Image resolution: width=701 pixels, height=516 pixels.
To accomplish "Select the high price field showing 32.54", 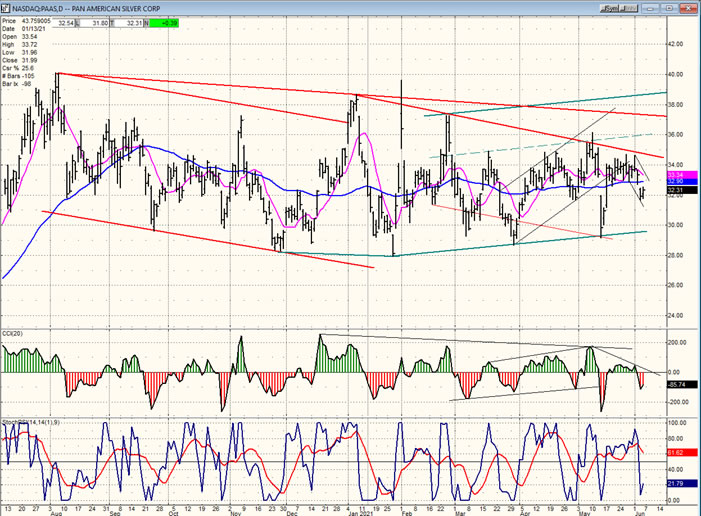I will (x=70, y=21).
